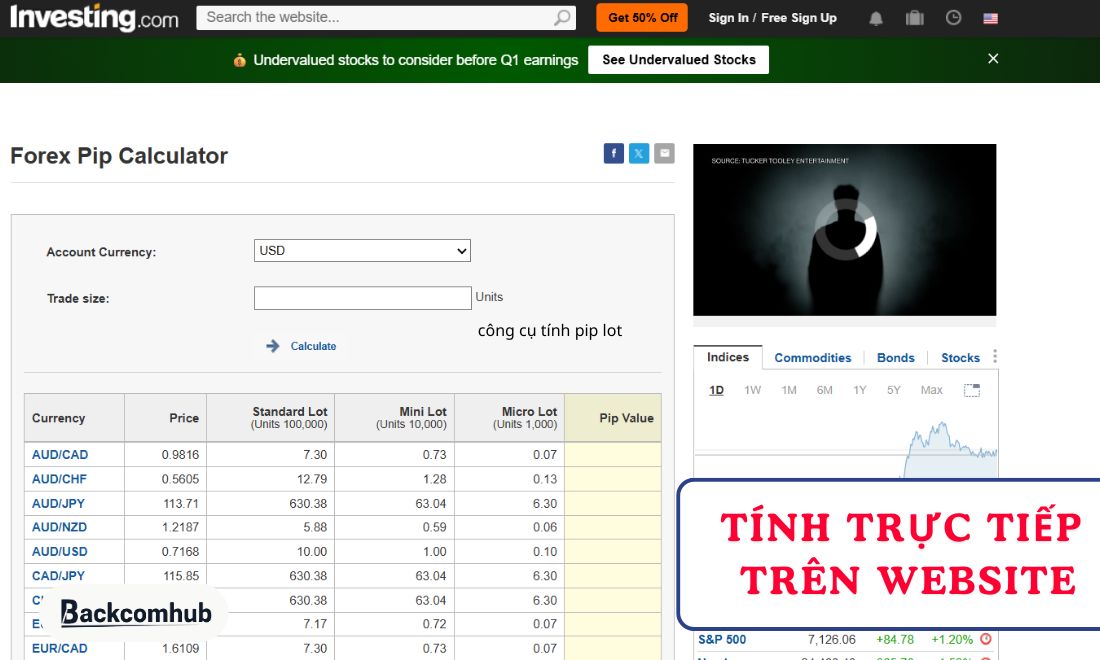Select the Max chart range

932,390
